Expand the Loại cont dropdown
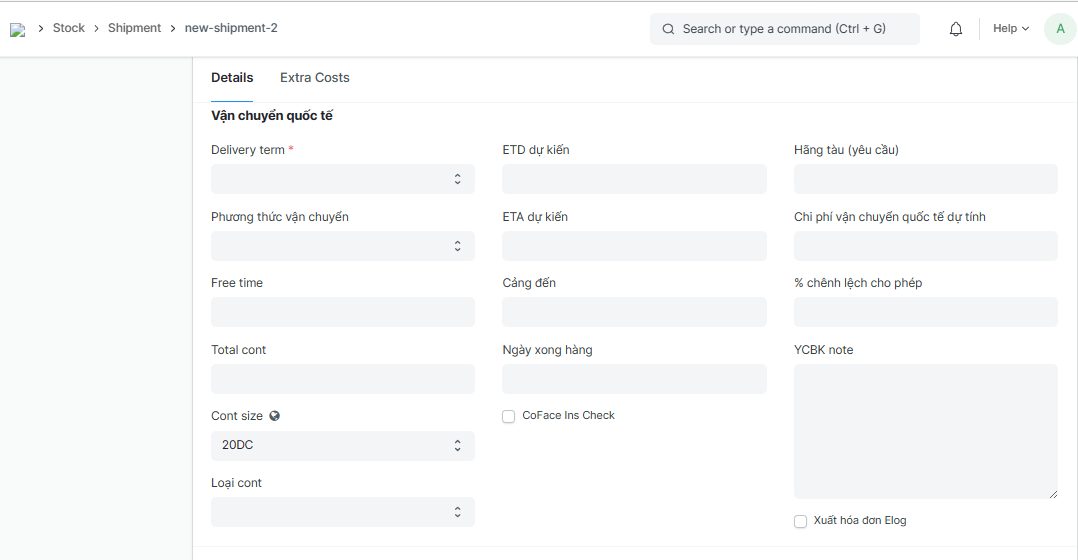The image size is (1078, 560). tap(342, 512)
